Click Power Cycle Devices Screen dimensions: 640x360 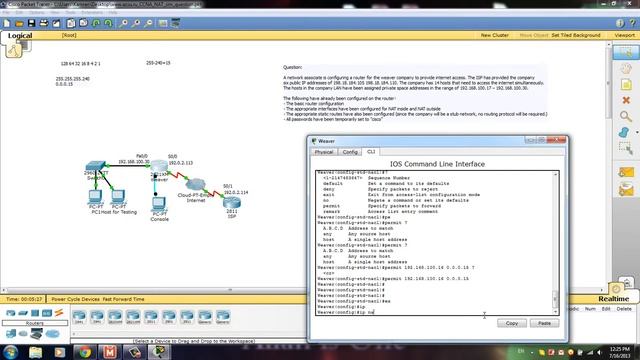(x=76, y=299)
